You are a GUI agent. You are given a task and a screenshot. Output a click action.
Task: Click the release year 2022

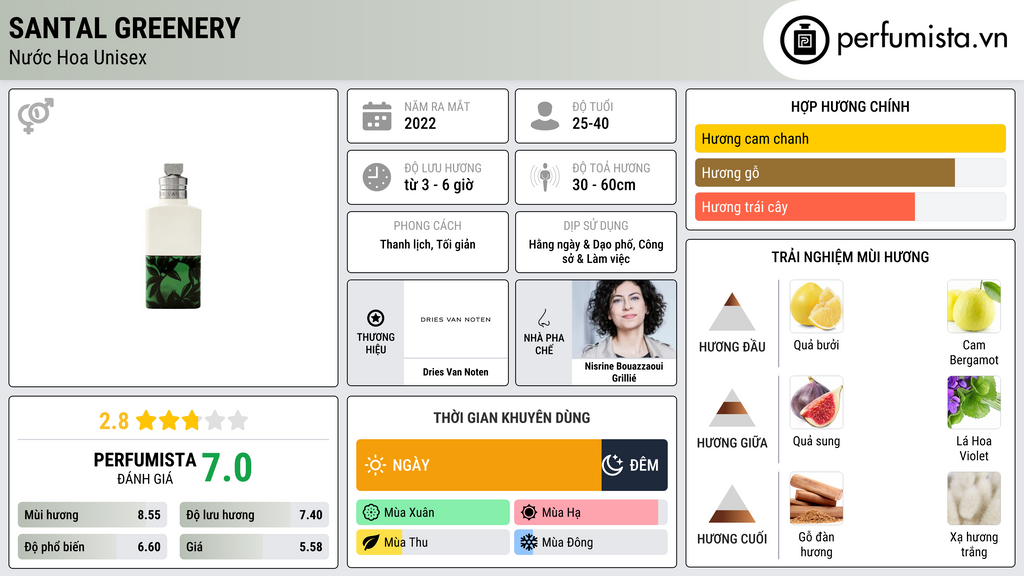[x=420, y=123]
